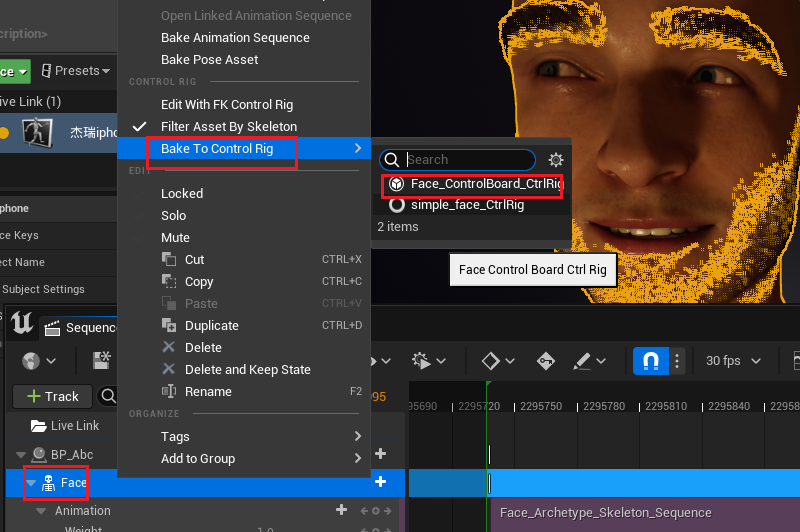This screenshot has height=532, width=800.
Task: Open asset picker settings gear
Action: pyautogui.click(x=556, y=160)
